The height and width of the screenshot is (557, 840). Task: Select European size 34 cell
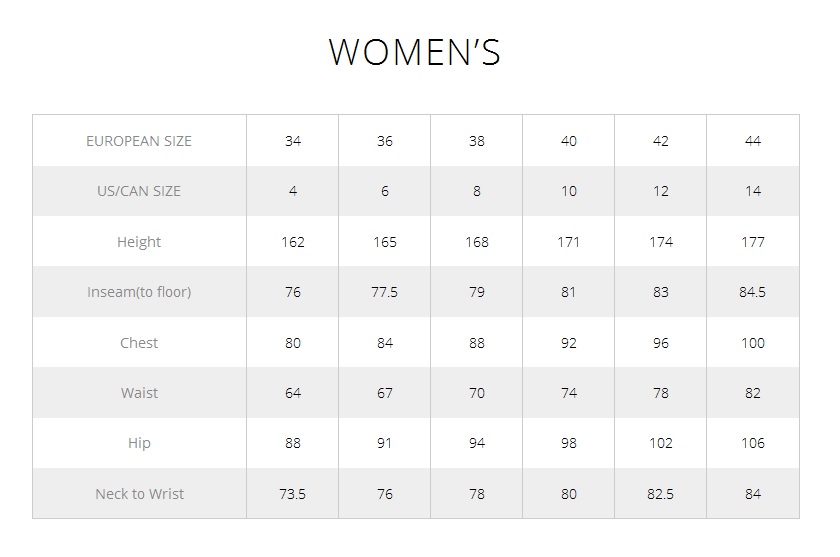[x=292, y=141]
